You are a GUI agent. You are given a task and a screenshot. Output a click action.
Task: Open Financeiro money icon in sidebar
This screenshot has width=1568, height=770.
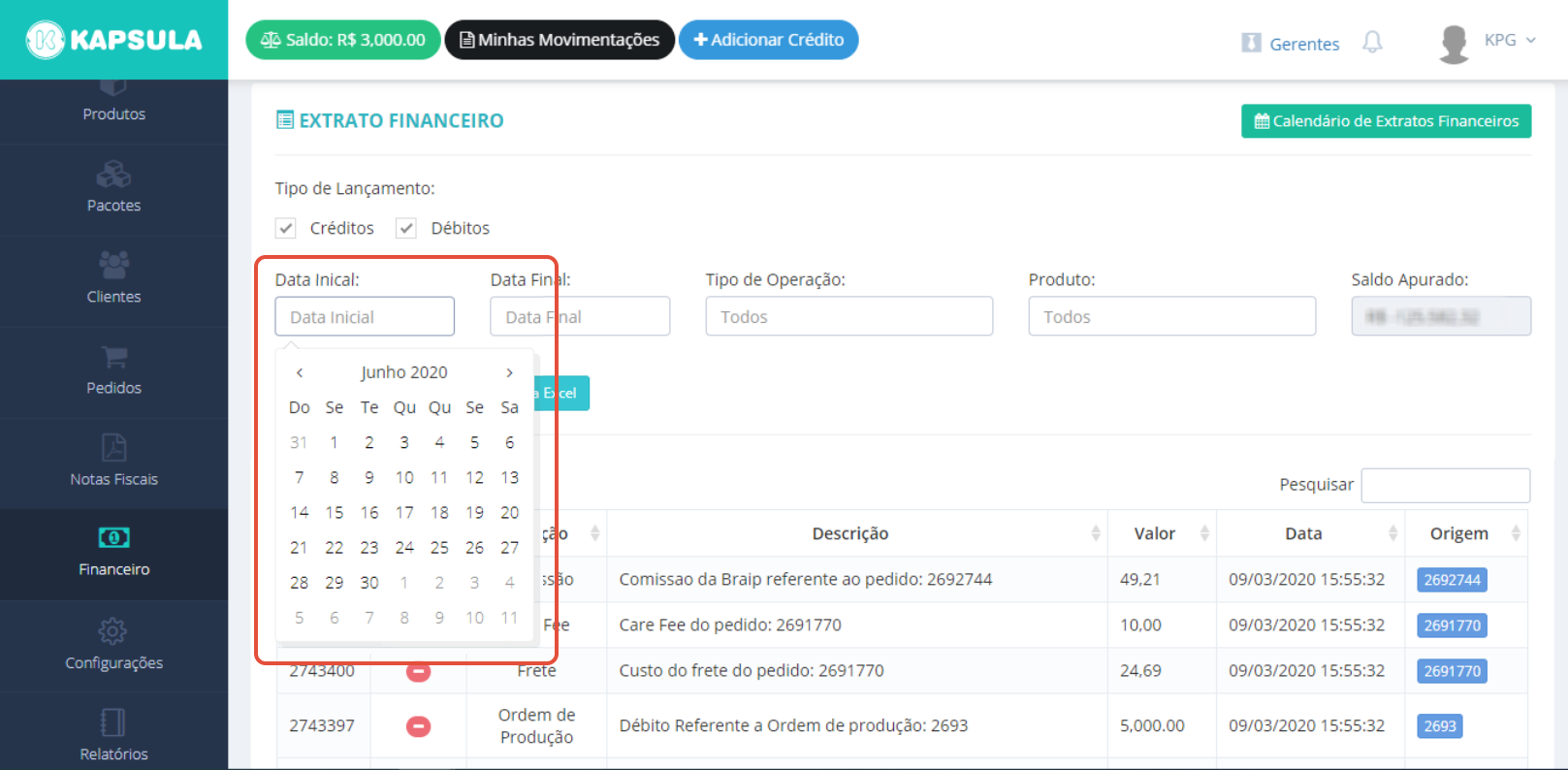point(113,537)
